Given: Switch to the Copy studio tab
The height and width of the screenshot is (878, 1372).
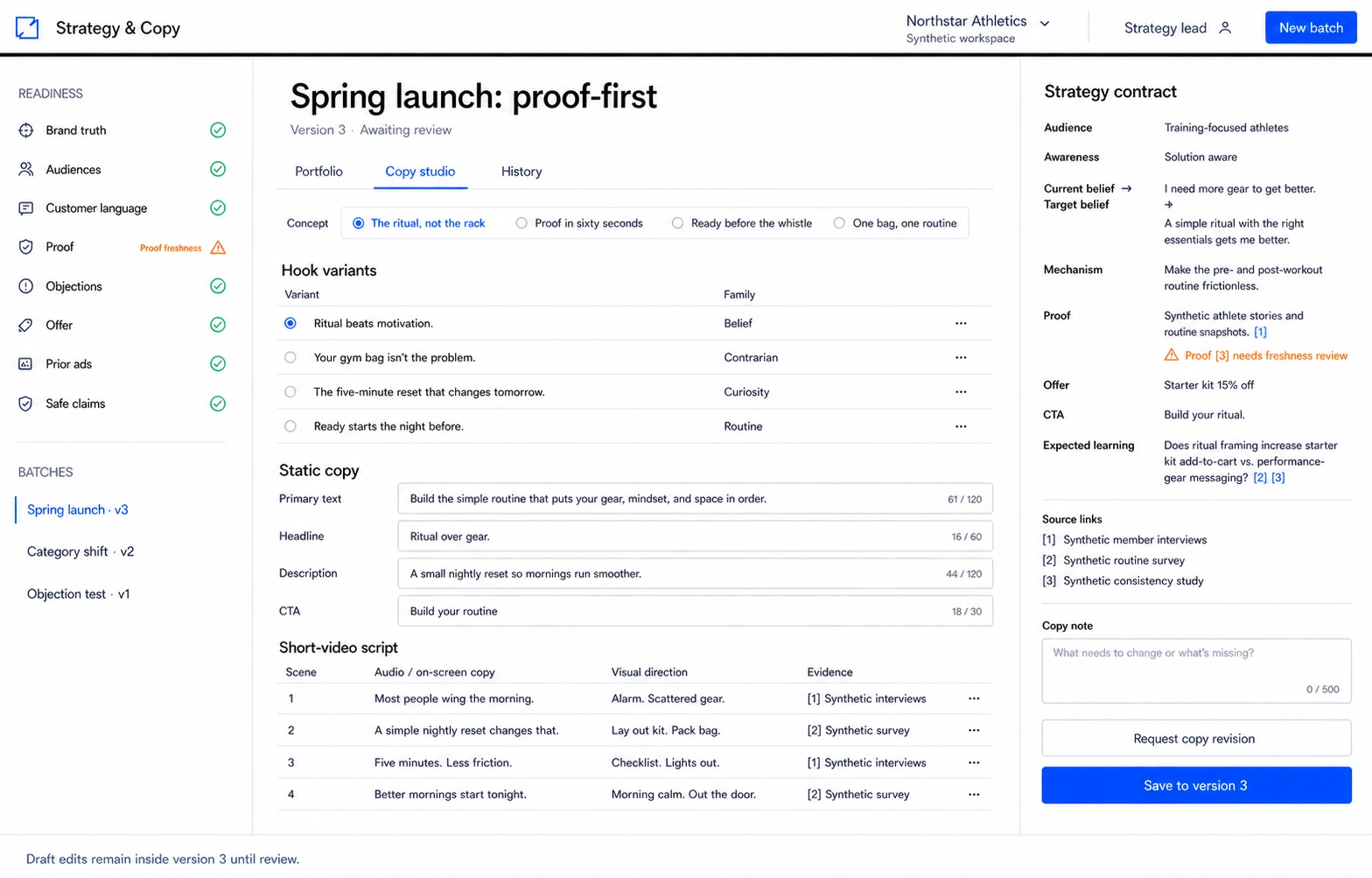Looking at the screenshot, I should coord(420,172).
